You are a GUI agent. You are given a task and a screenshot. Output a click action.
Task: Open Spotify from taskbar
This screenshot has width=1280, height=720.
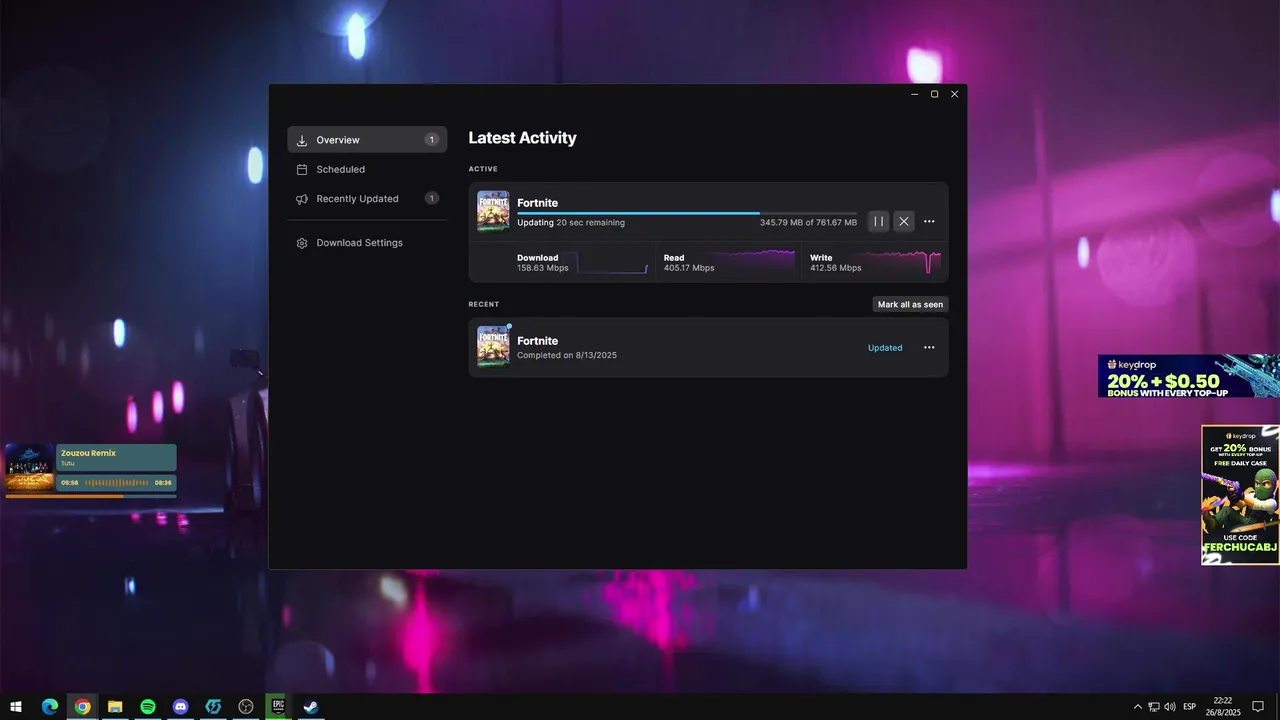pos(148,707)
